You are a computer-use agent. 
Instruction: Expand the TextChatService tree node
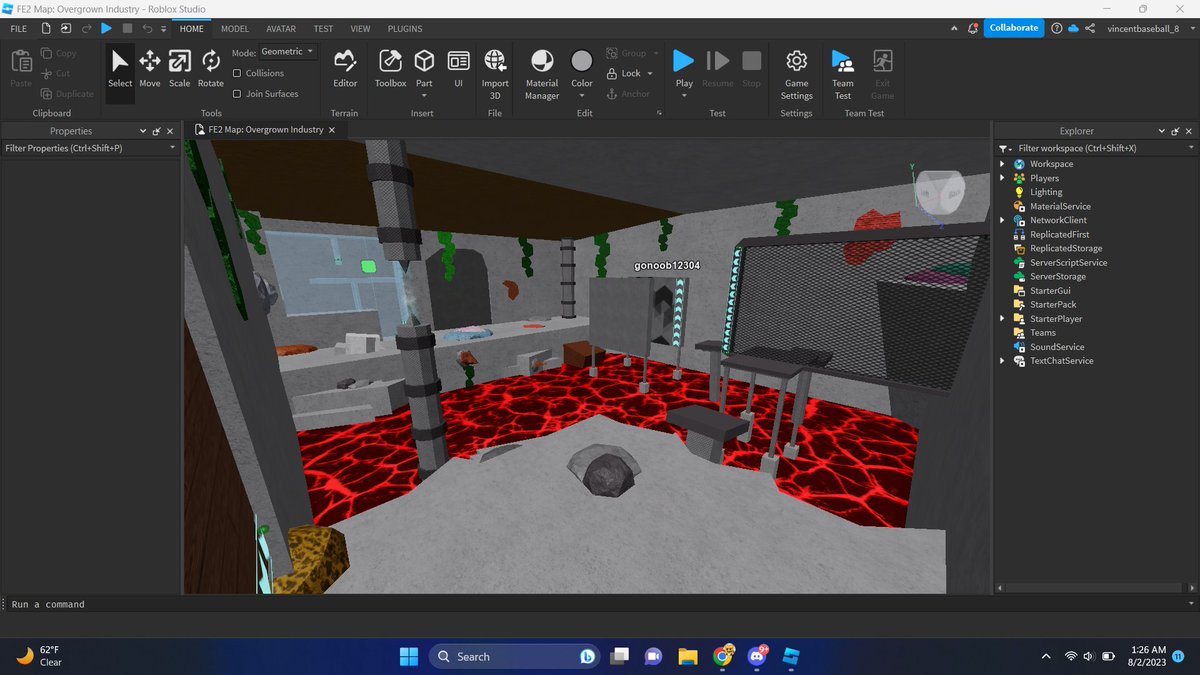click(x=1003, y=360)
